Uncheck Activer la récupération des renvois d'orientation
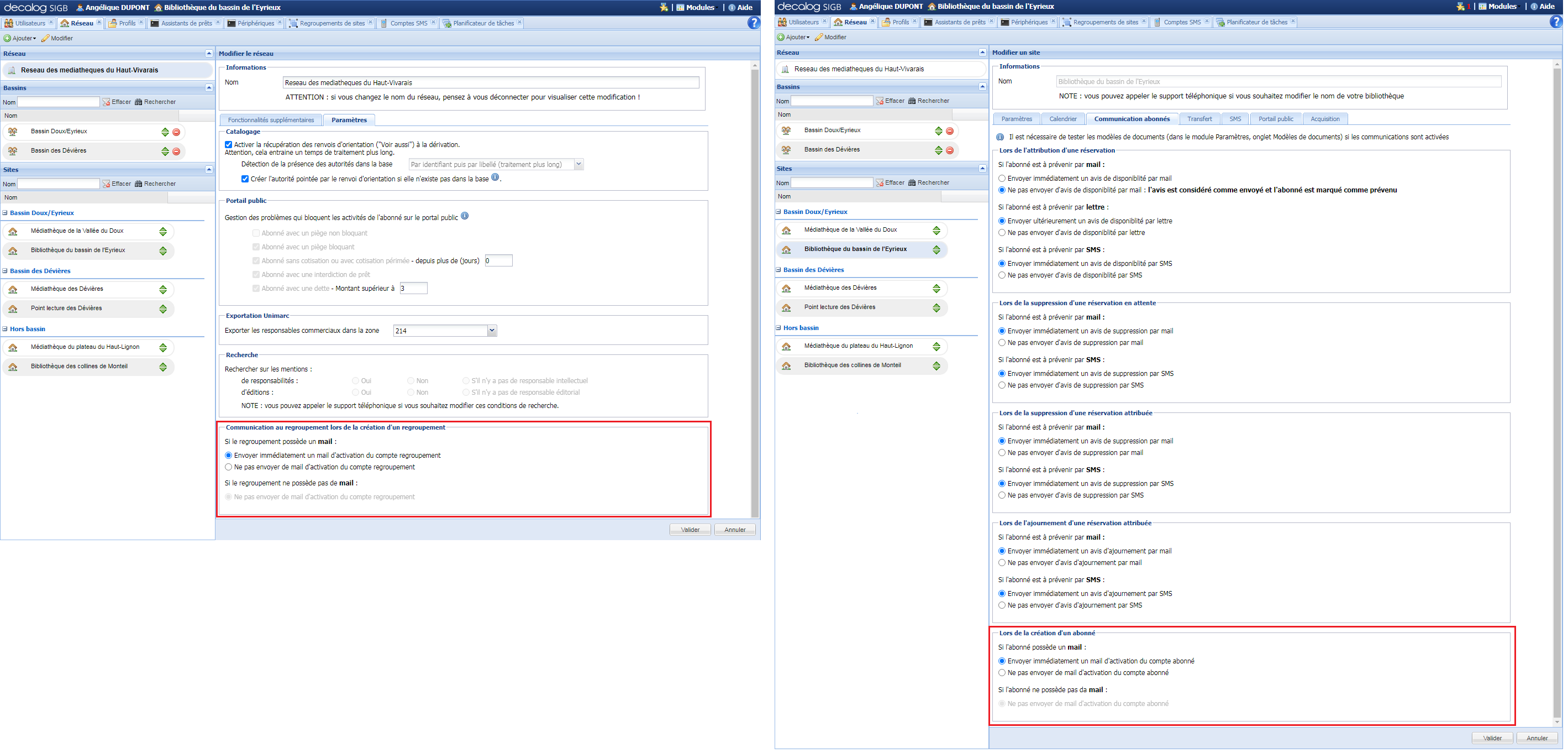This screenshot has height=753, width=1568. [x=228, y=145]
